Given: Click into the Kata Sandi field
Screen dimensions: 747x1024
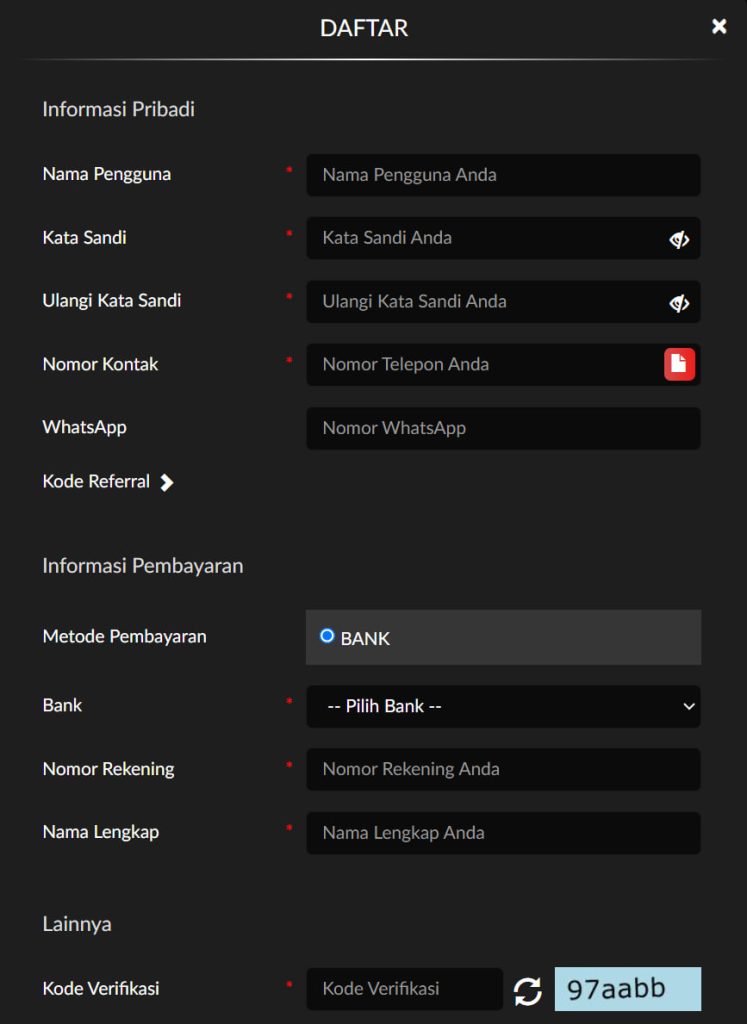Looking at the screenshot, I should point(485,238).
